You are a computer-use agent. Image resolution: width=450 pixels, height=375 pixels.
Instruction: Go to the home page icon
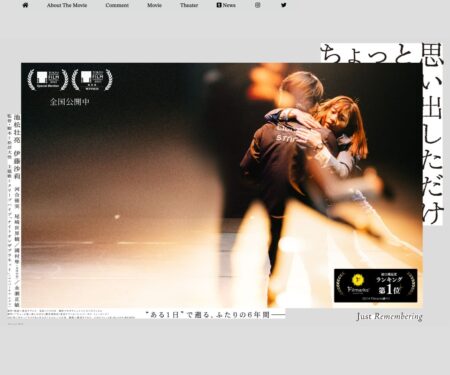[25, 5]
